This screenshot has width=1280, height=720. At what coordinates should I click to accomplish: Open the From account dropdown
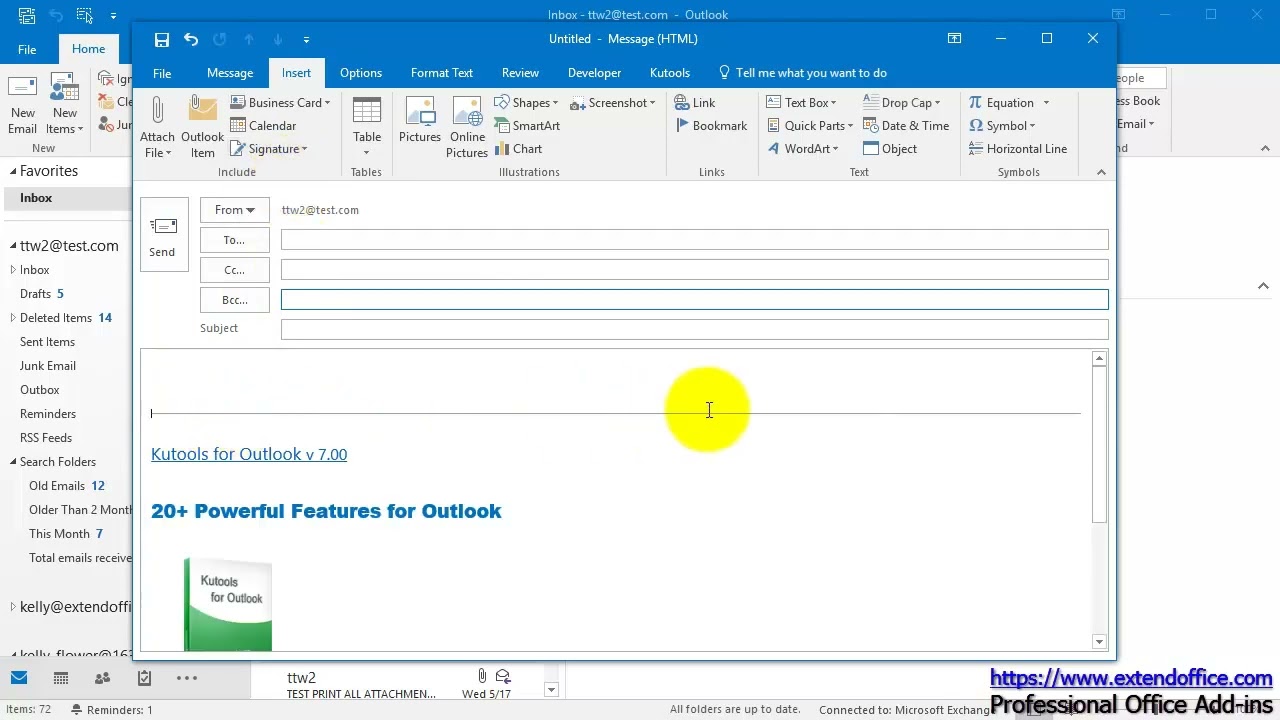tap(235, 210)
